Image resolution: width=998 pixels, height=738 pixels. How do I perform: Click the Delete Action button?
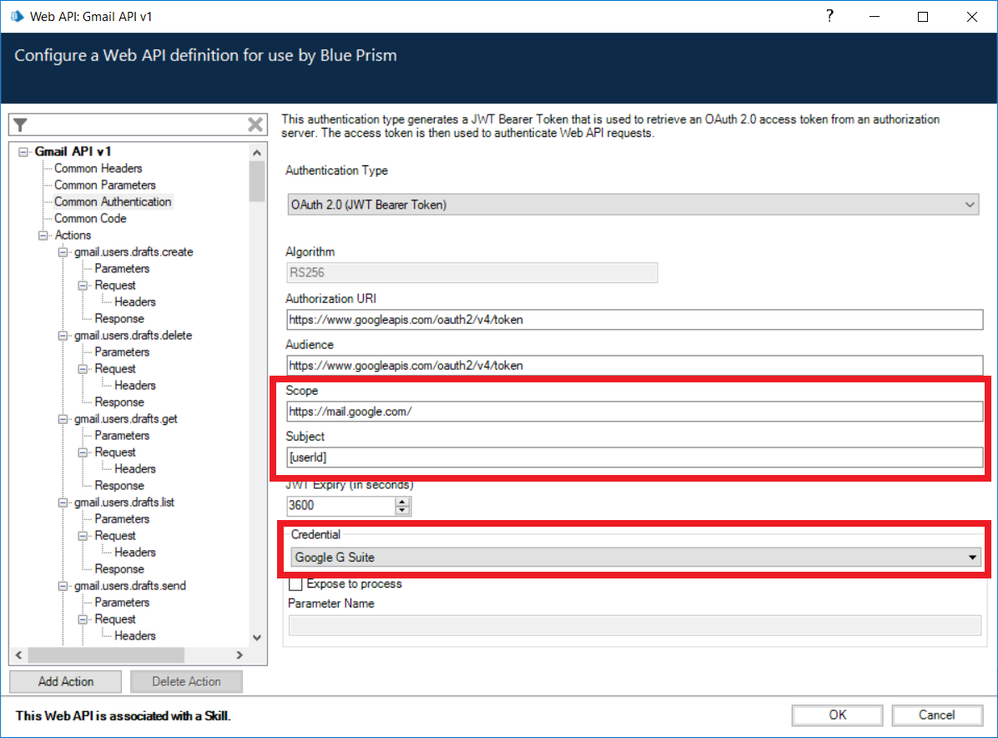pyautogui.click(x=186, y=681)
